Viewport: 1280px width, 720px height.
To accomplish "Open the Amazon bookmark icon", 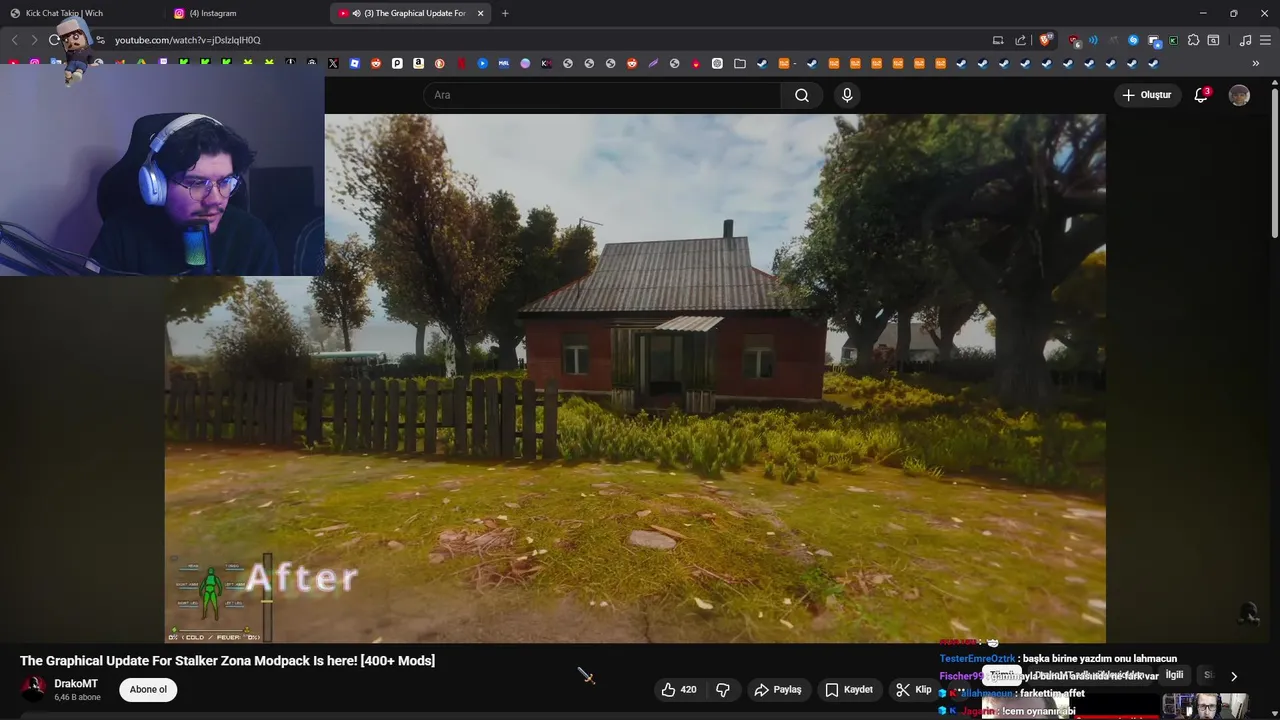I will click(418, 63).
